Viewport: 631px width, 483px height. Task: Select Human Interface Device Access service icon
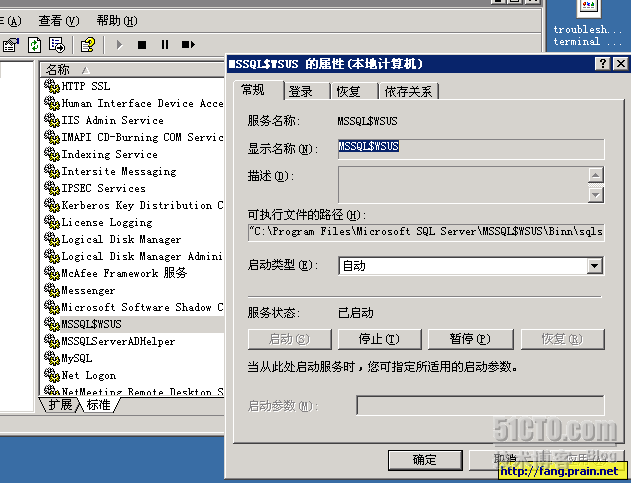point(52,103)
